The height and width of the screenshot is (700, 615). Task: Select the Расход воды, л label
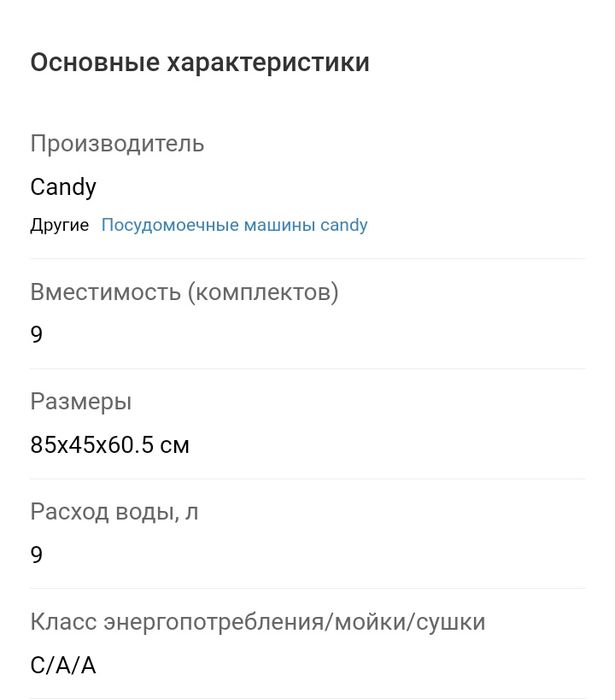click(x=114, y=512)
